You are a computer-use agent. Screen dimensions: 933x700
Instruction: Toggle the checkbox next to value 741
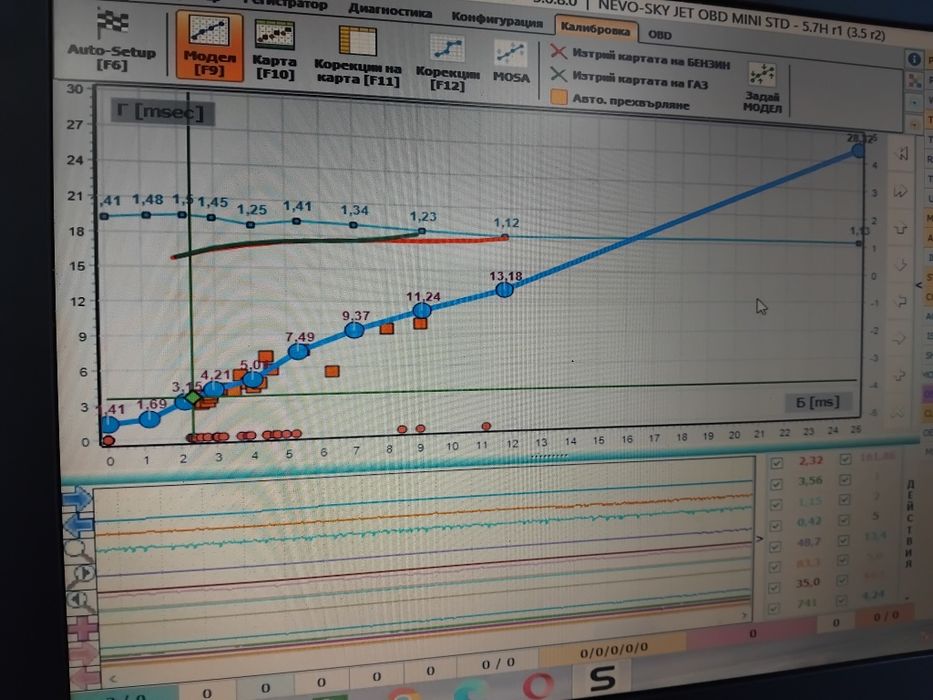tap(773, 608)
